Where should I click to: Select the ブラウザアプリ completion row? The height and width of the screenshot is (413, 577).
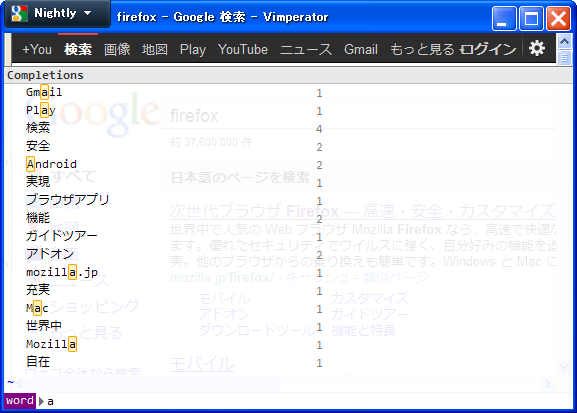pyautogui.click(x=288, y=200)
